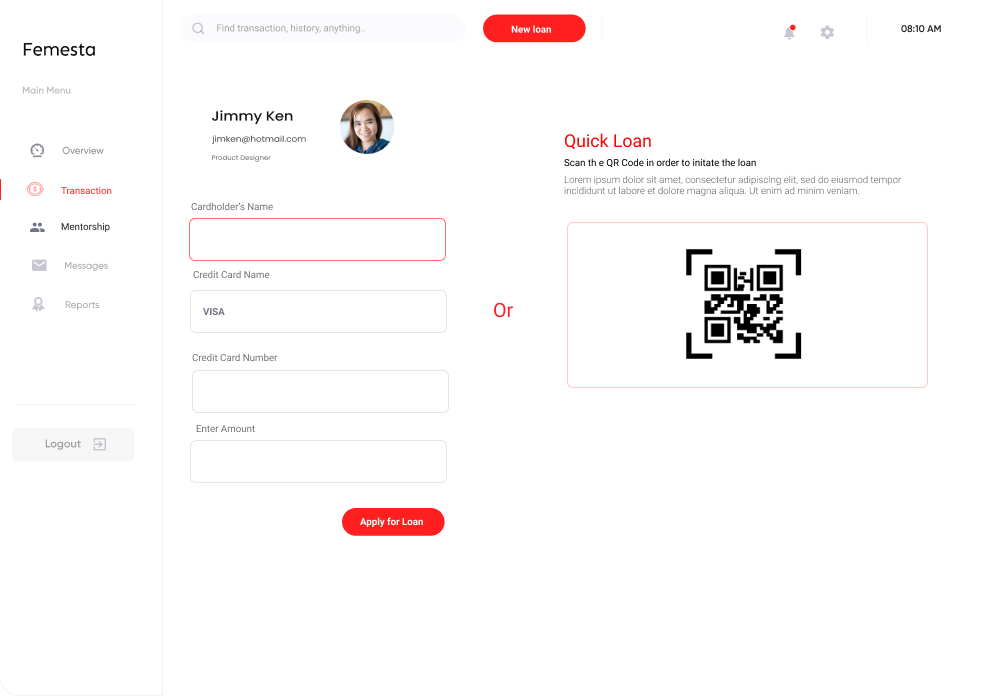
Task: Open the Reports section
Action: coord(82,305)
